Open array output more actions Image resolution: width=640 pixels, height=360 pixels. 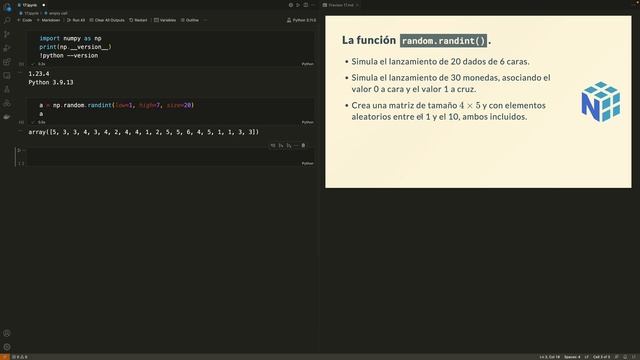point(20,130)
